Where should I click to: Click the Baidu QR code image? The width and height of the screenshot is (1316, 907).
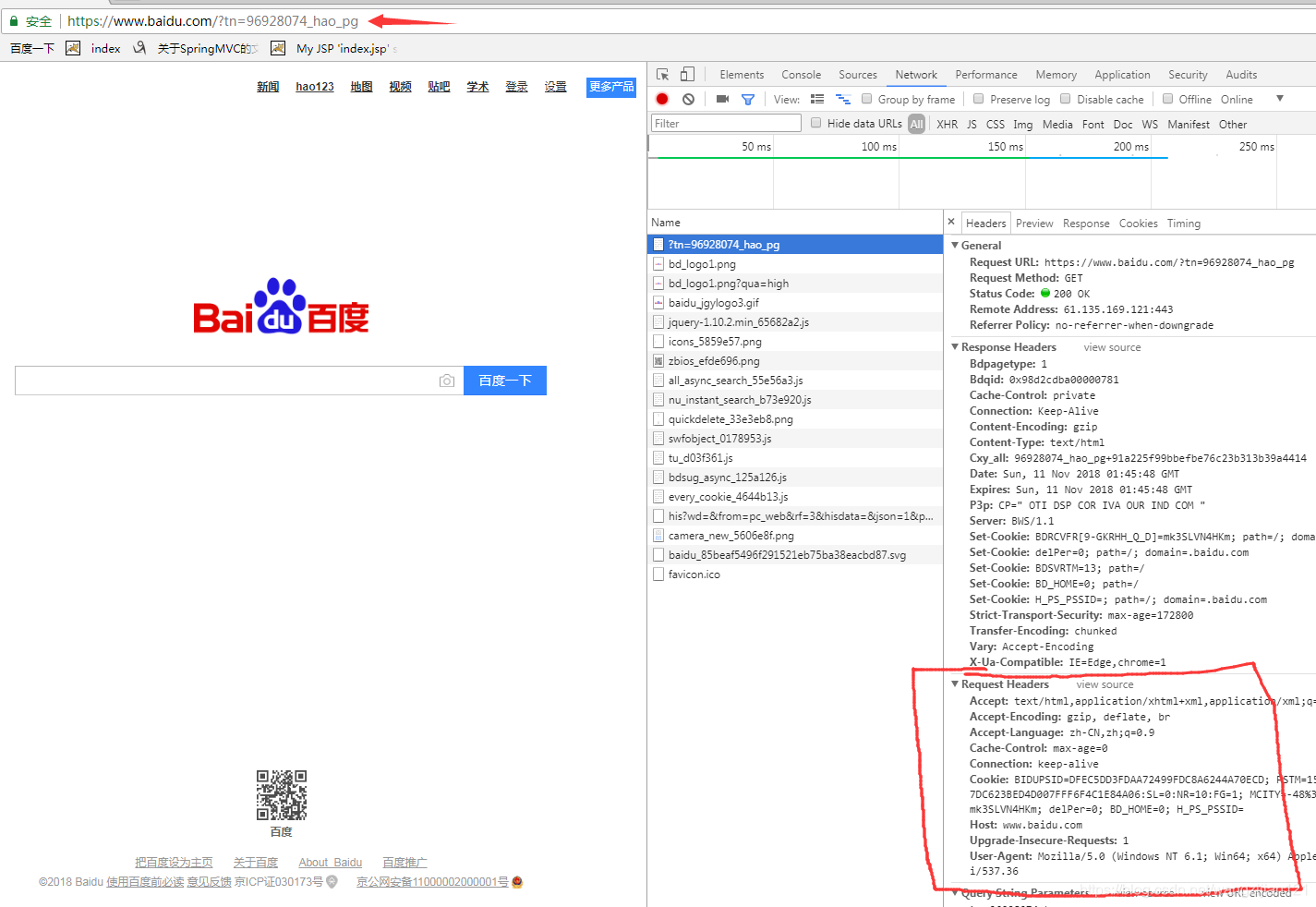click(x=282, y=795)
